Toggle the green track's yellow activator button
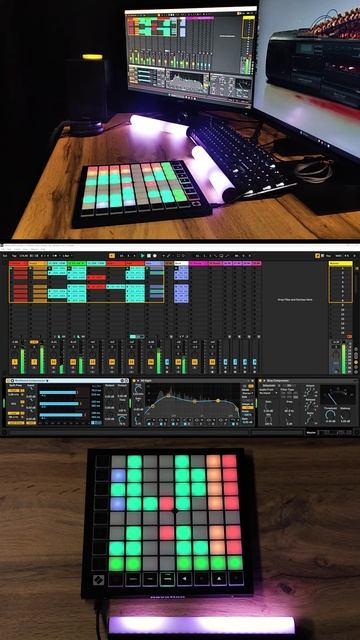The width and height of the screenshot is (360, 640). point(73,362)
